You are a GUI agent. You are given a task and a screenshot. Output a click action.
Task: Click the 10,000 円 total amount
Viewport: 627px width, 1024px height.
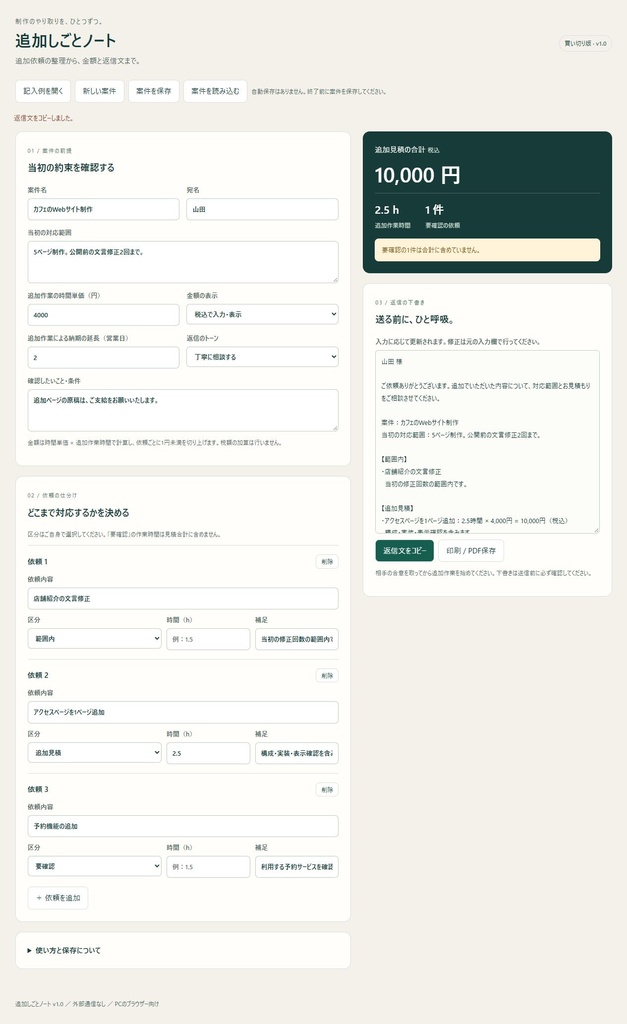coord(417,175)
